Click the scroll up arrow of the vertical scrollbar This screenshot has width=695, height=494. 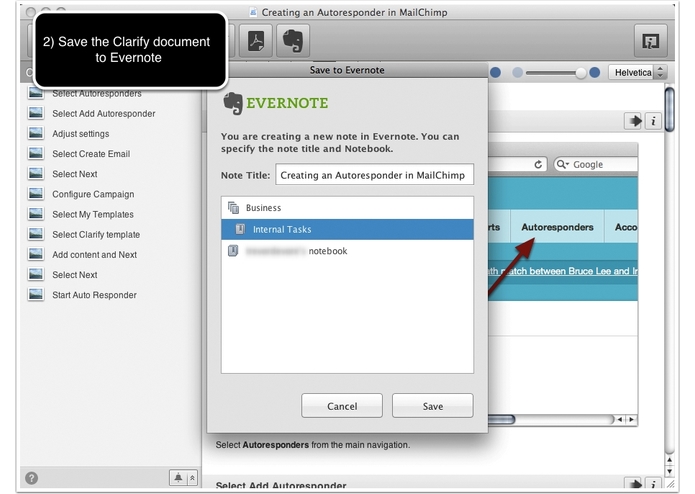[x=669, y=460]
